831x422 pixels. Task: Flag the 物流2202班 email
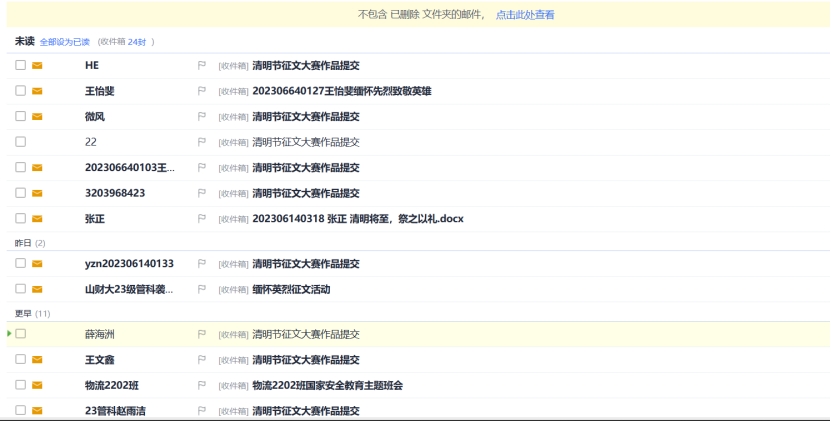coord(202,385)
